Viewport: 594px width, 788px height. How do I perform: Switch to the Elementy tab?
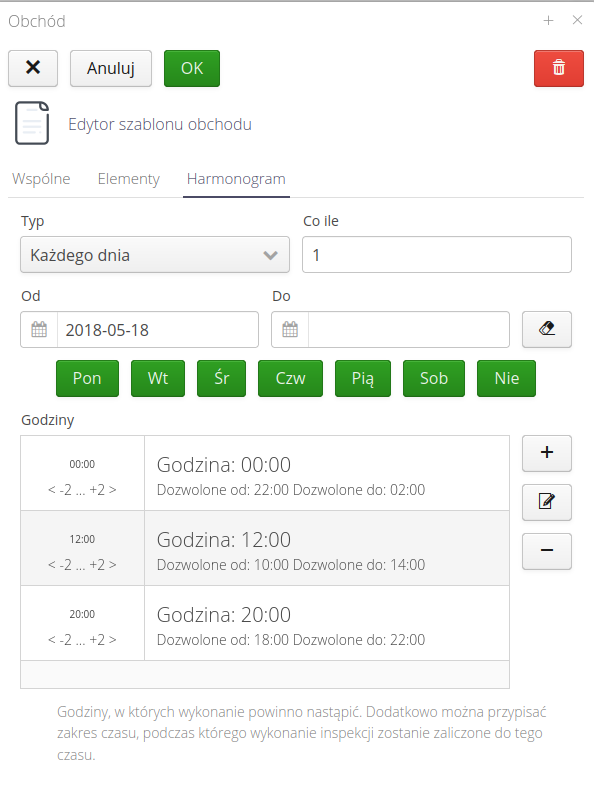click(129, 179)
